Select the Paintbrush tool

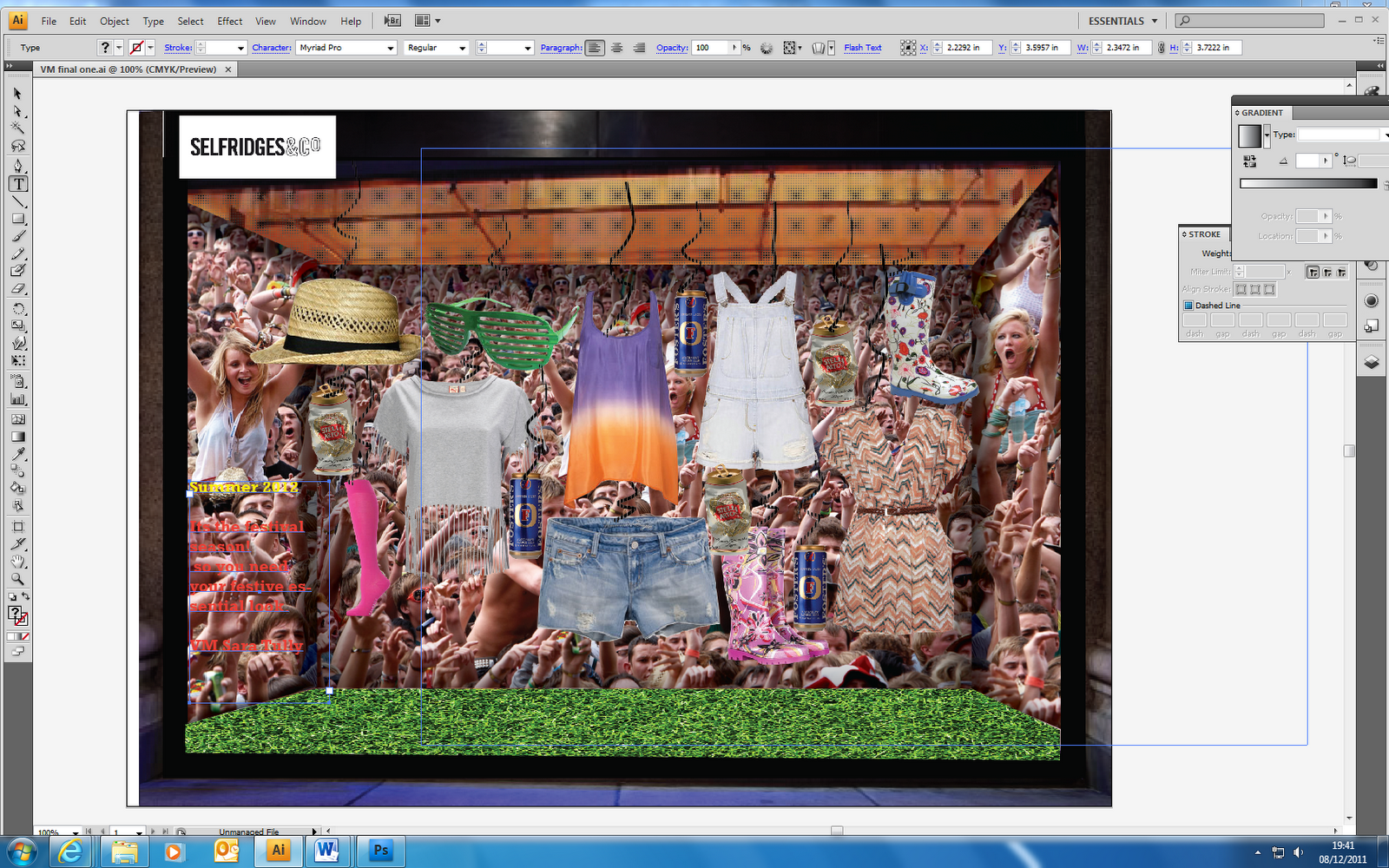17,236
